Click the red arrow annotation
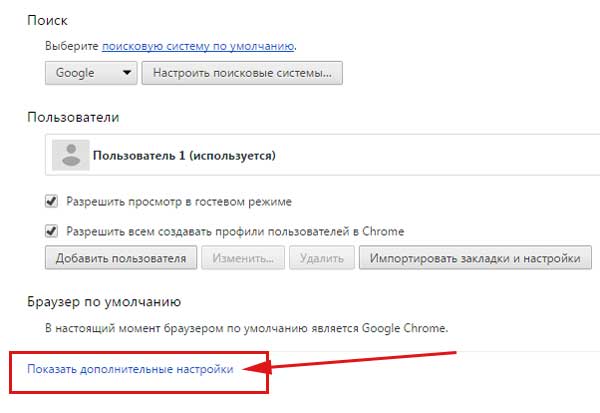 click(360, 363)
